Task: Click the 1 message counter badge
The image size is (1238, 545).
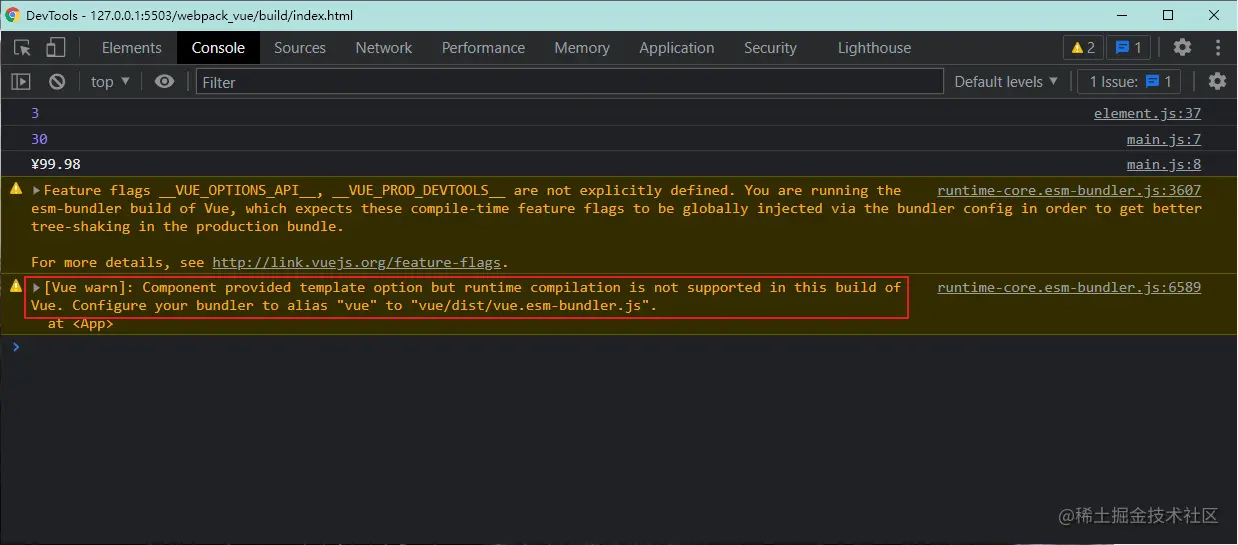Action: tap(1129, 48)
